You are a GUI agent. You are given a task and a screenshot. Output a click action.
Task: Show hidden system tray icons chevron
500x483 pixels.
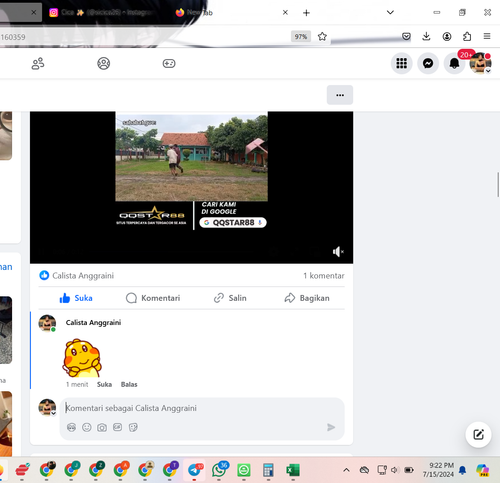click(x=346, y=470)
